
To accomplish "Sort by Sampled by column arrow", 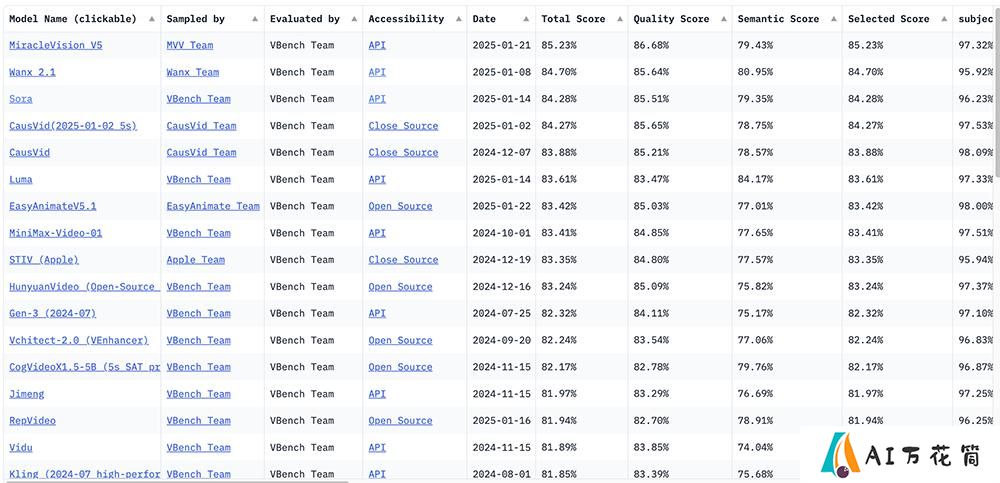I will coord(254,19).
